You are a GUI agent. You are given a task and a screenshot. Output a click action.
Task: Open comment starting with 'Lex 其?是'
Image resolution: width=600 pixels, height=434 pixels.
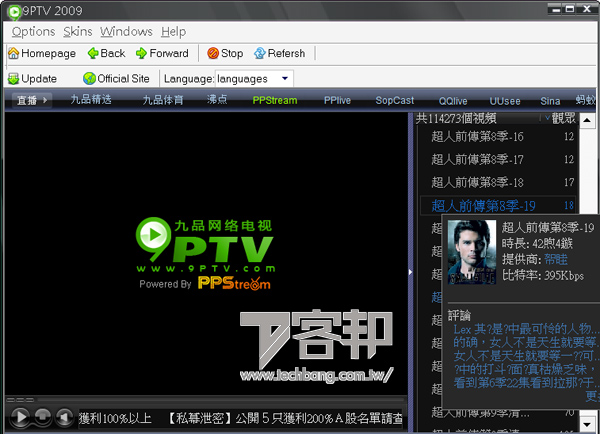[526, 329]
